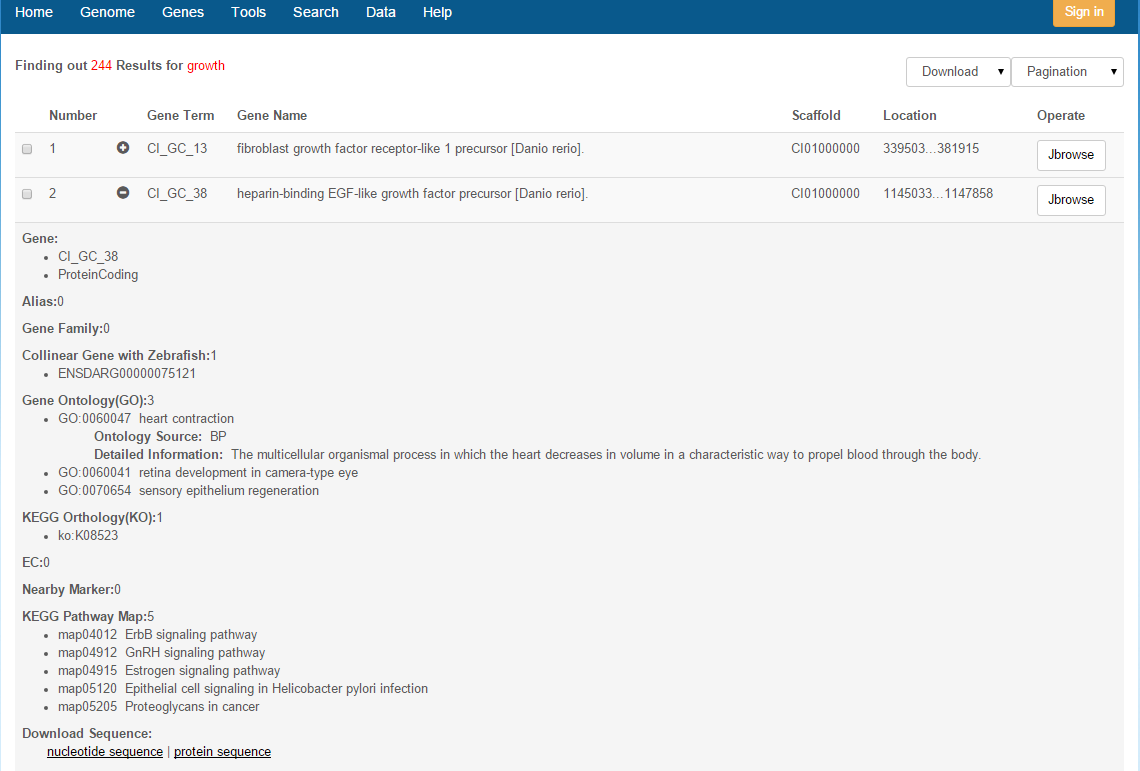Expand details for gene CI_GC_13
The width and height of the screenshot is (1140, 771).
pyautogui.click(x=123, y=148)
